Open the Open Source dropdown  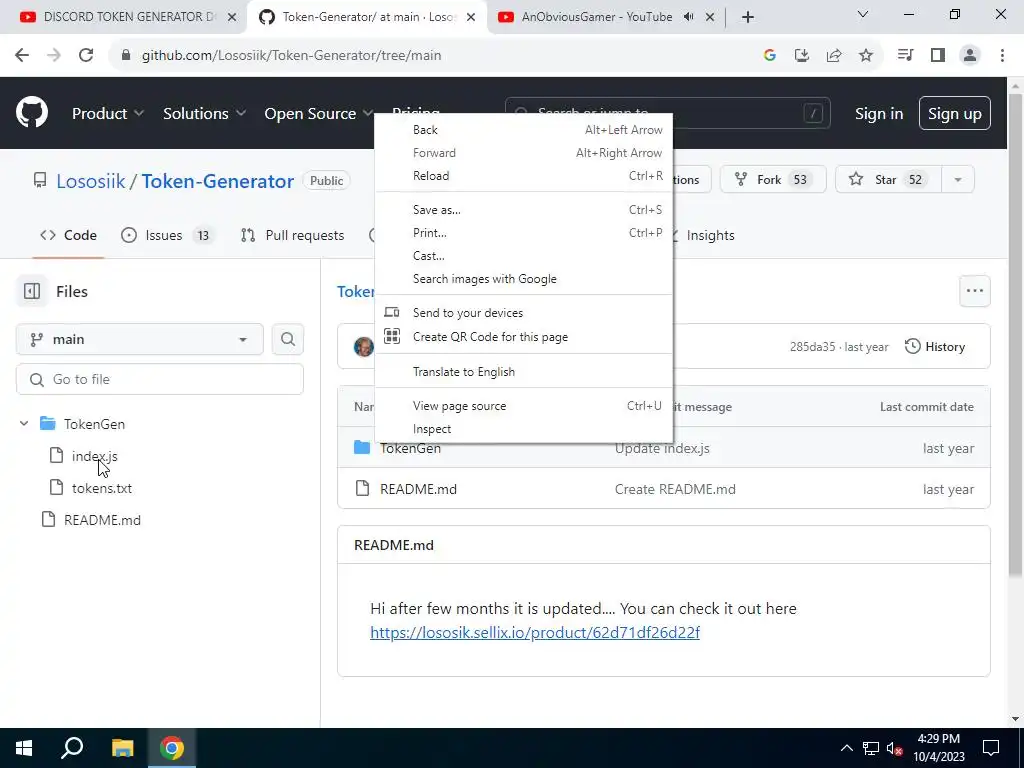pos(319,114)
